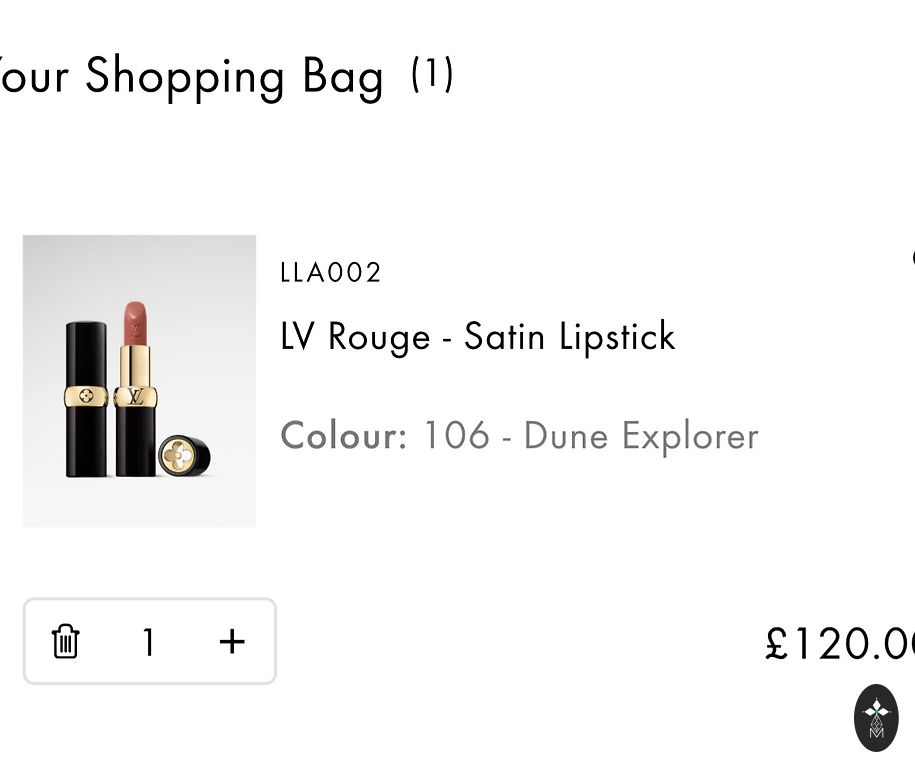The width and height of the screenshot is (915, 768).
Task: Click the LLA002 product code
Action: pos(331,273)
